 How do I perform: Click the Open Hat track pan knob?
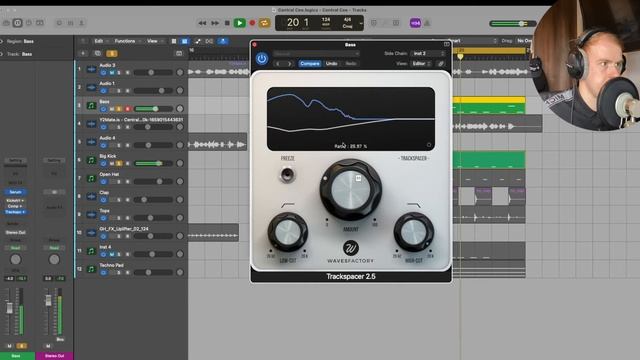(180, 182)
